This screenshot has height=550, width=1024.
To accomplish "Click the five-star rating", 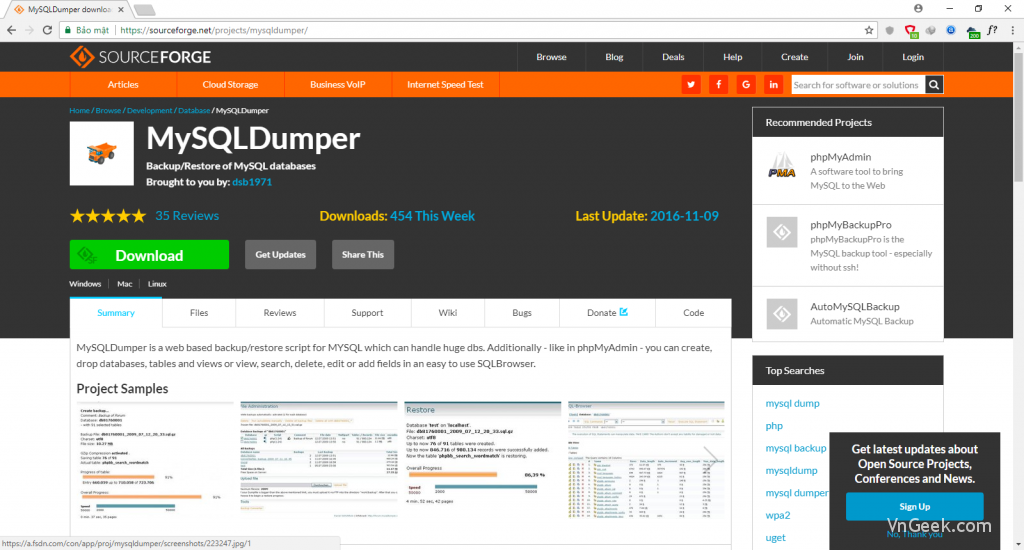I will point(108,216).
